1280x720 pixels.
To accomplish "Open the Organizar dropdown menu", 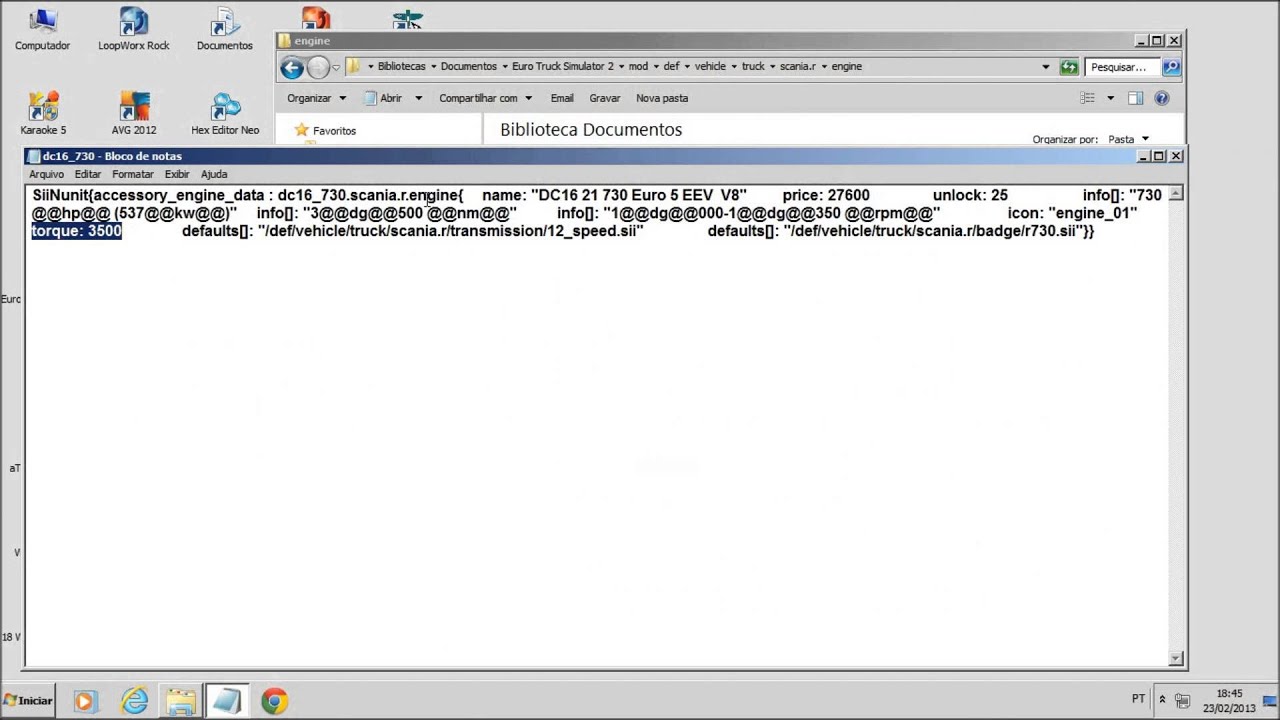I will [316, 98].
